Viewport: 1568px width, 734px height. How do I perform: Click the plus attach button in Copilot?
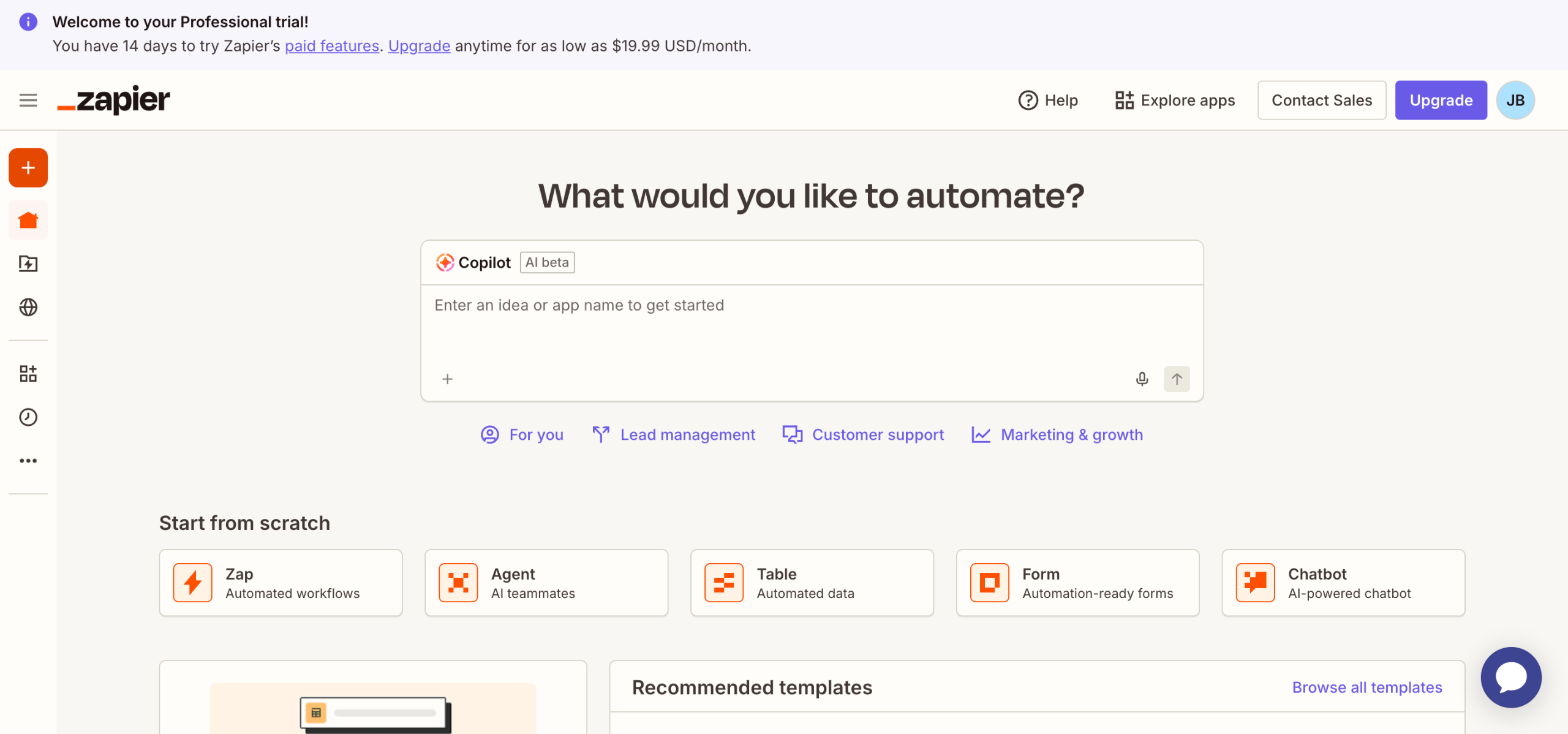point(448,379)
